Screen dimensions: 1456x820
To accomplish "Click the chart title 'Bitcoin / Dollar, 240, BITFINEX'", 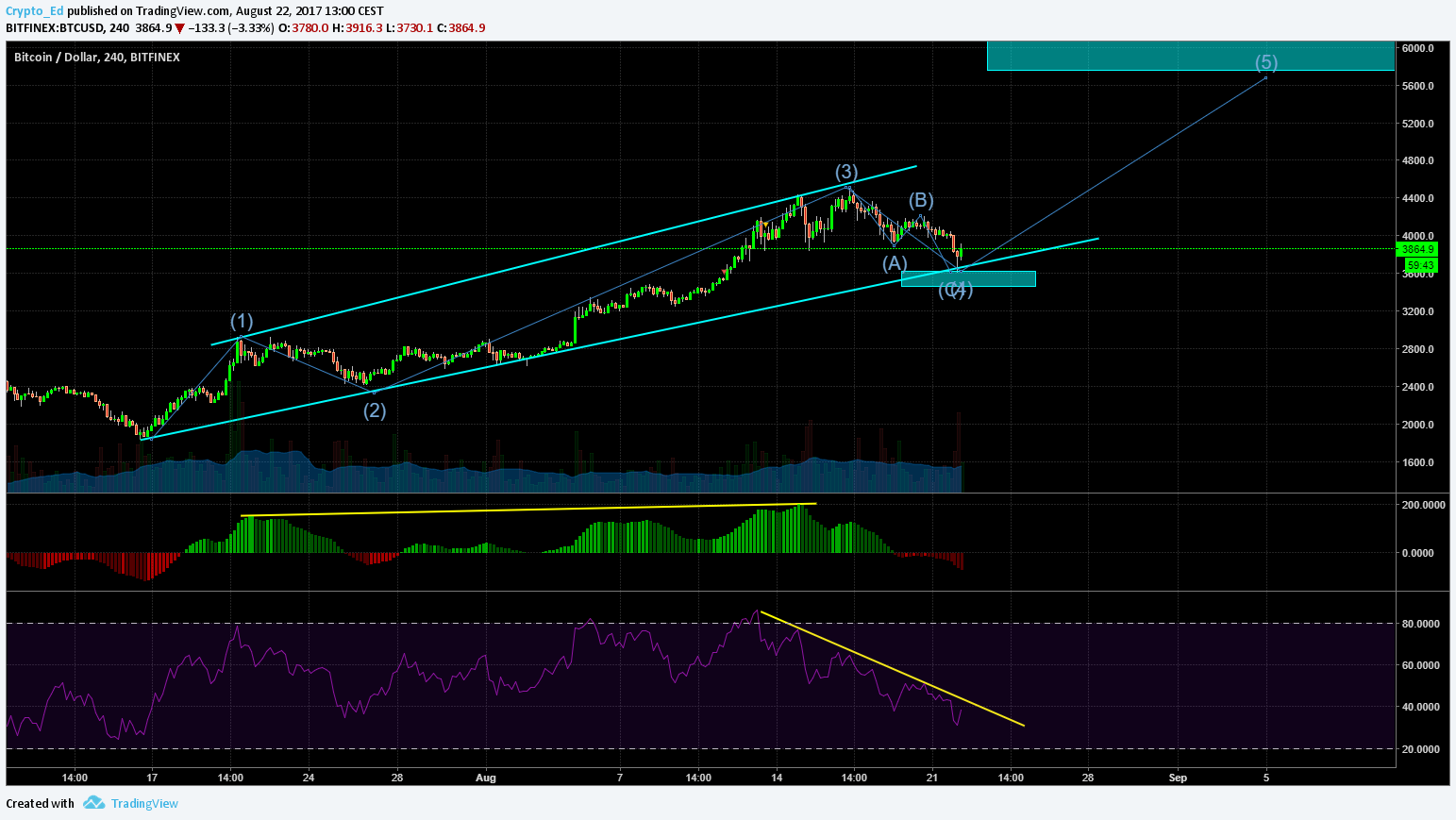I will [97, 58].
